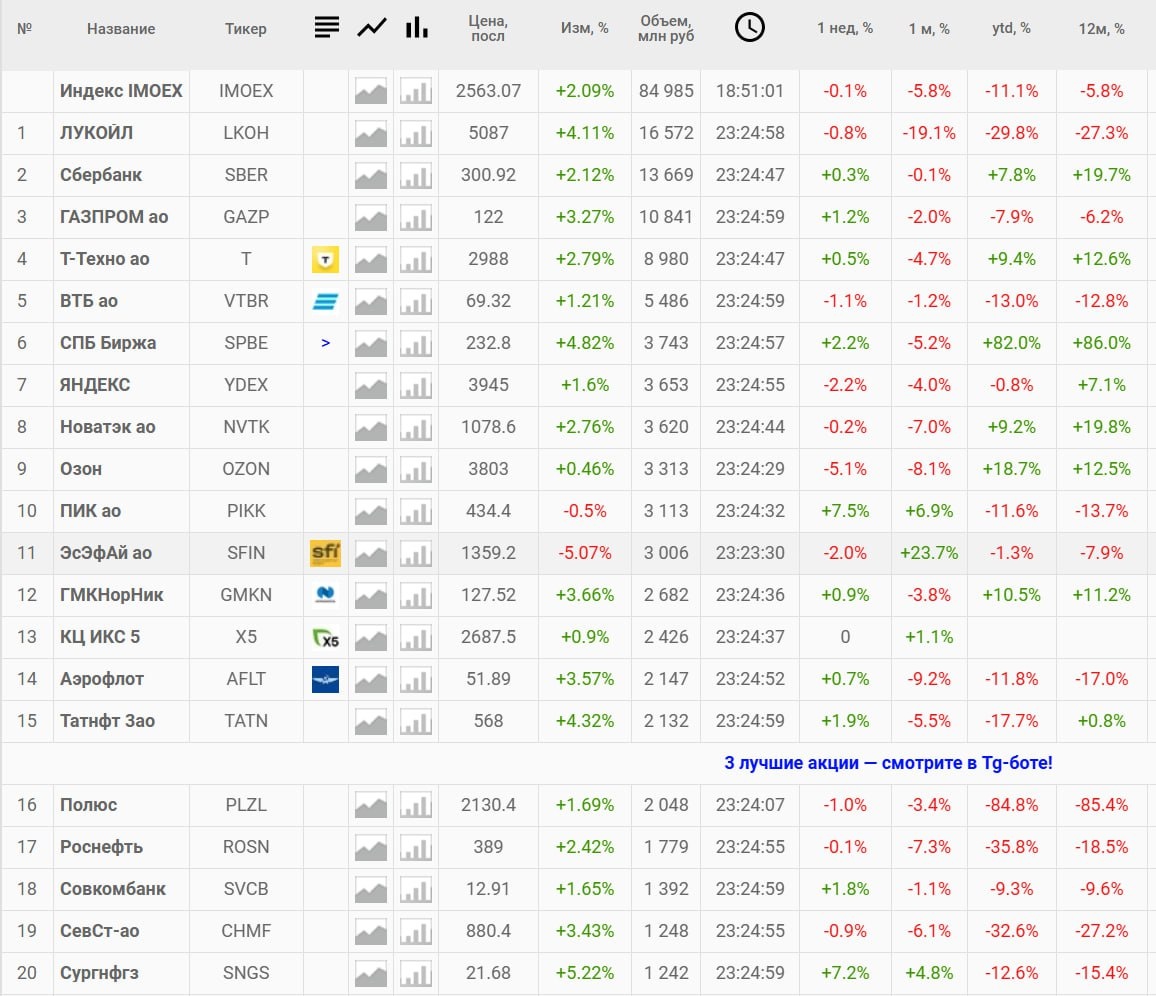Sort by Название column header

[121, 29]
